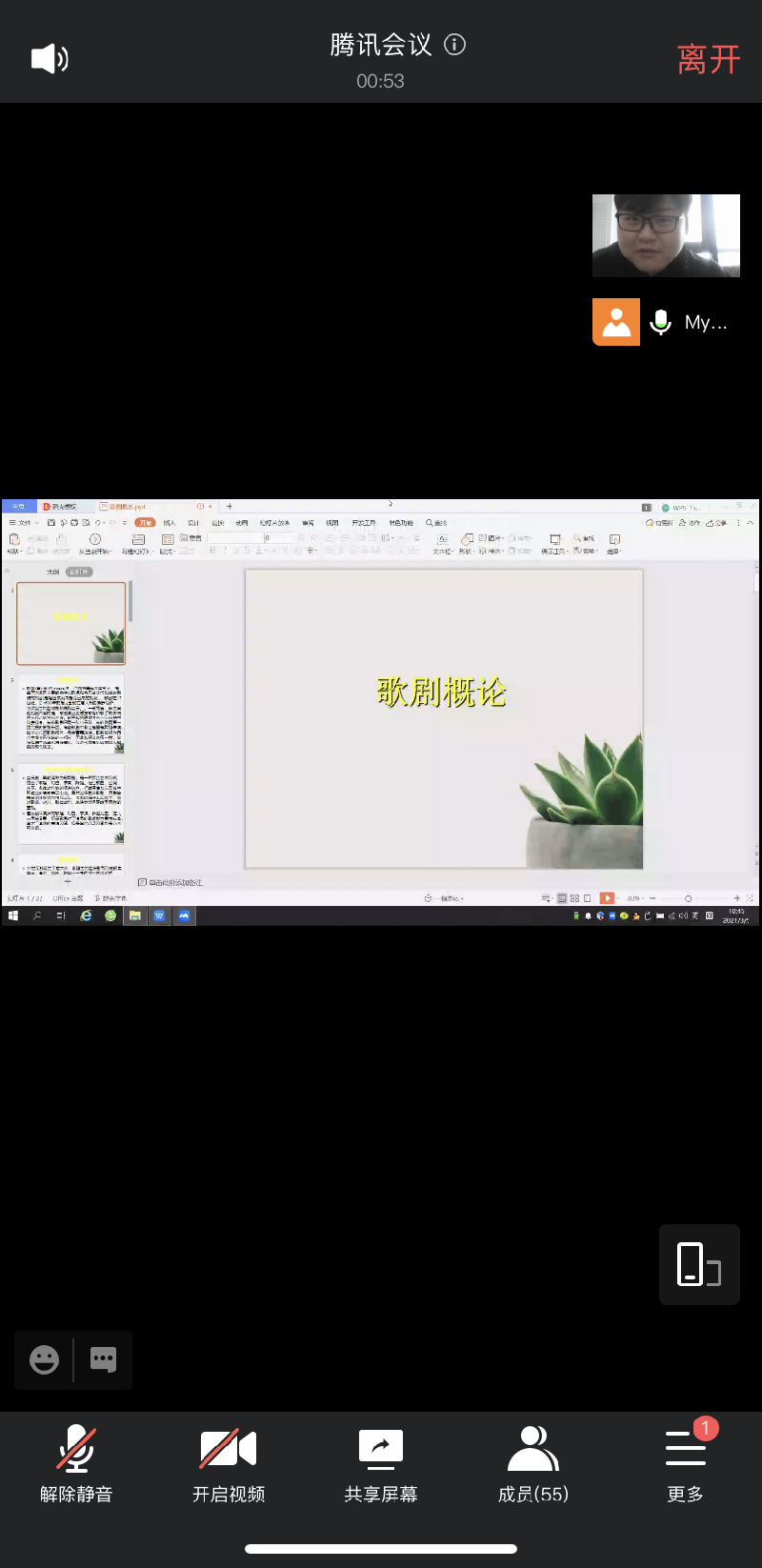
Task: Open the emoji reactions smiley icon
Action: click(x=44, y=1359)
